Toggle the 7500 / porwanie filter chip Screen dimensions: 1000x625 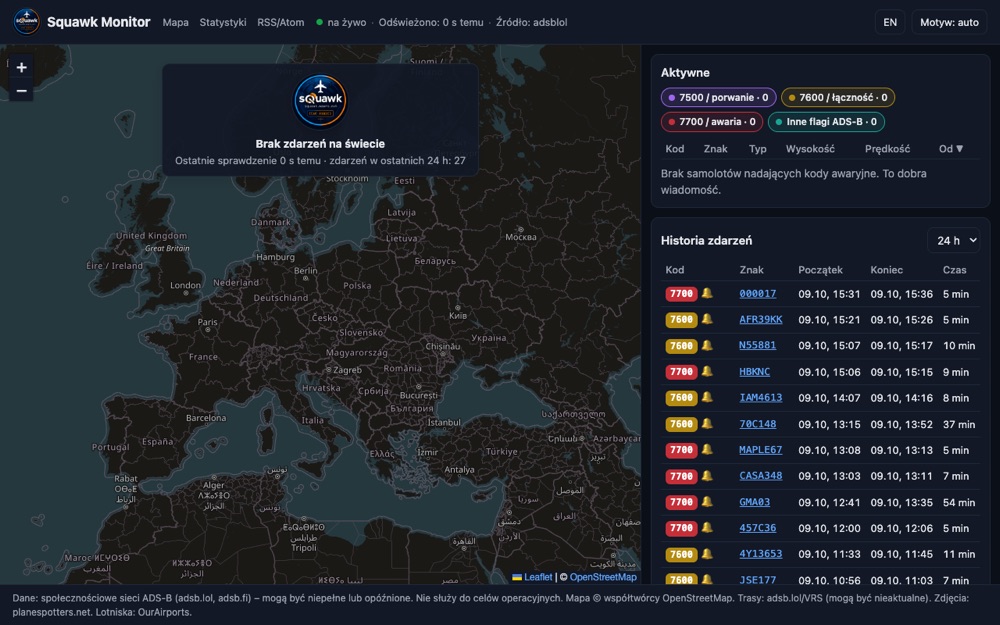click(718, 98)
